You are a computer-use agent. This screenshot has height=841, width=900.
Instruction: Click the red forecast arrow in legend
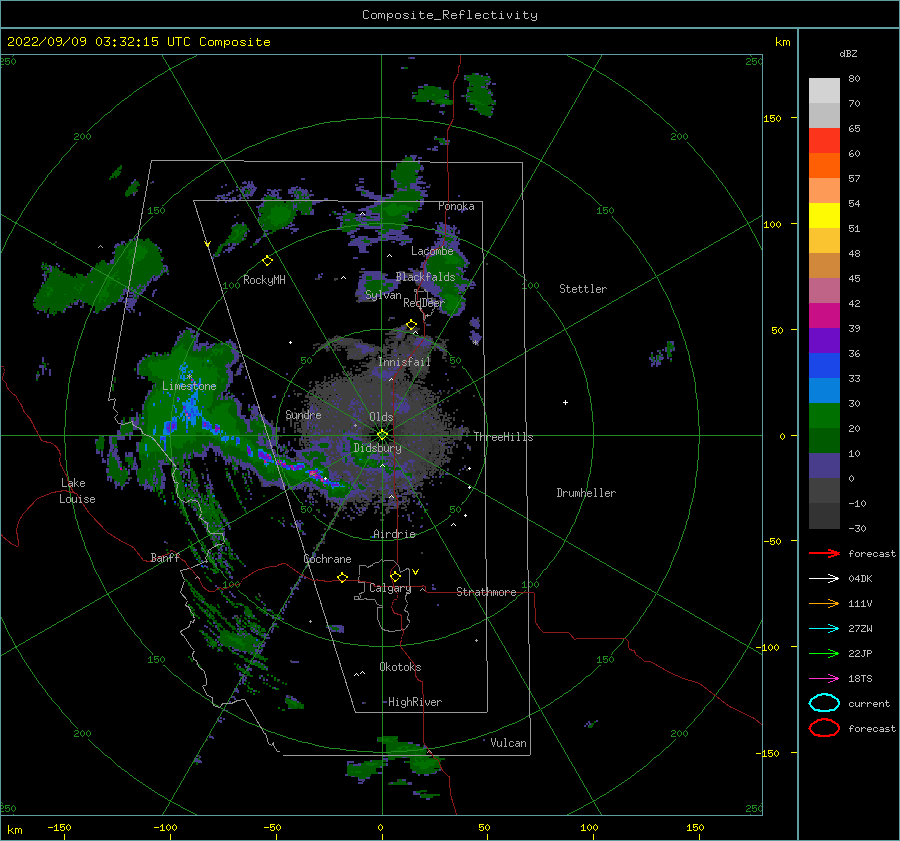pyautogui.click(x=824, y=553)
